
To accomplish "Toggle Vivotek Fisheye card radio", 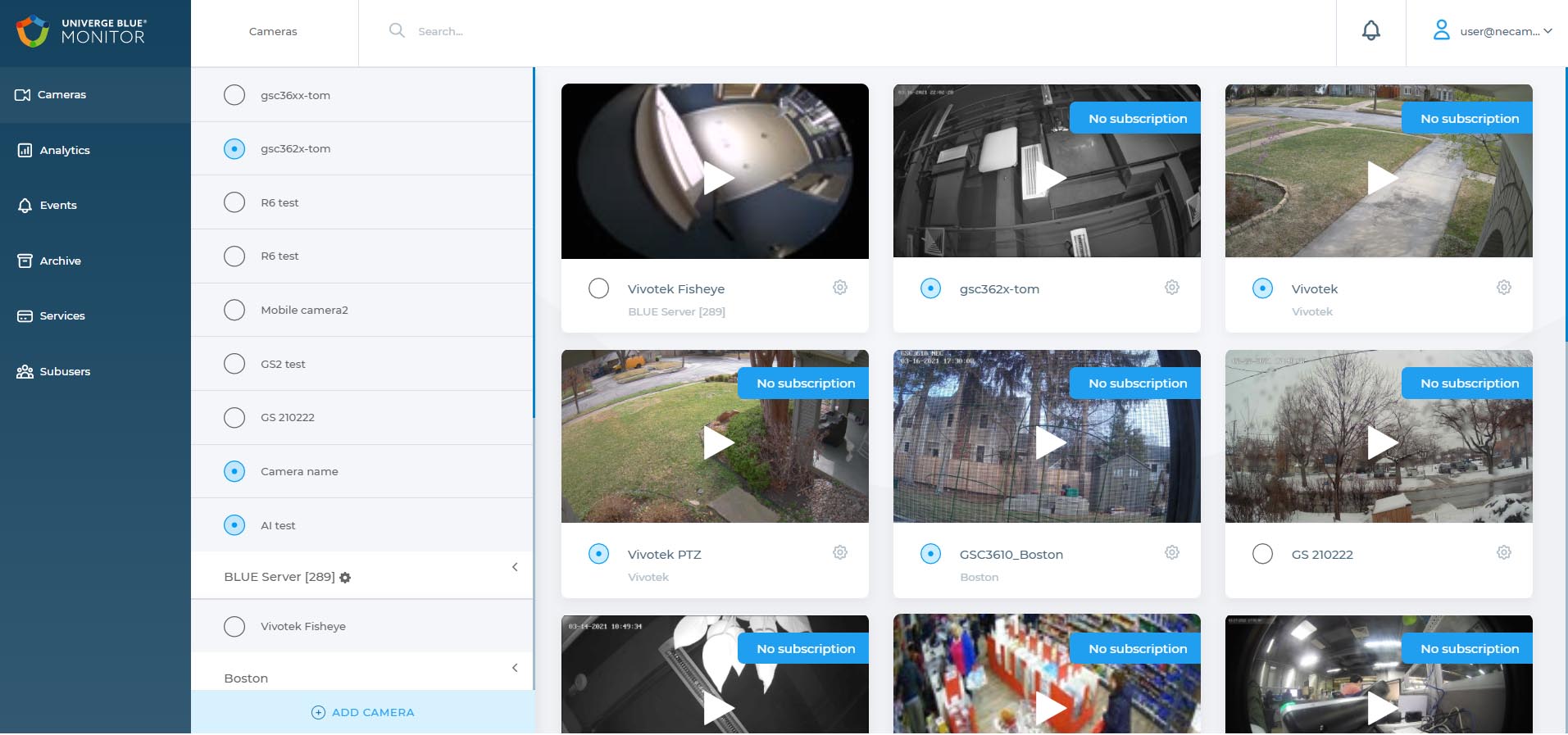I will click(599, 288).
